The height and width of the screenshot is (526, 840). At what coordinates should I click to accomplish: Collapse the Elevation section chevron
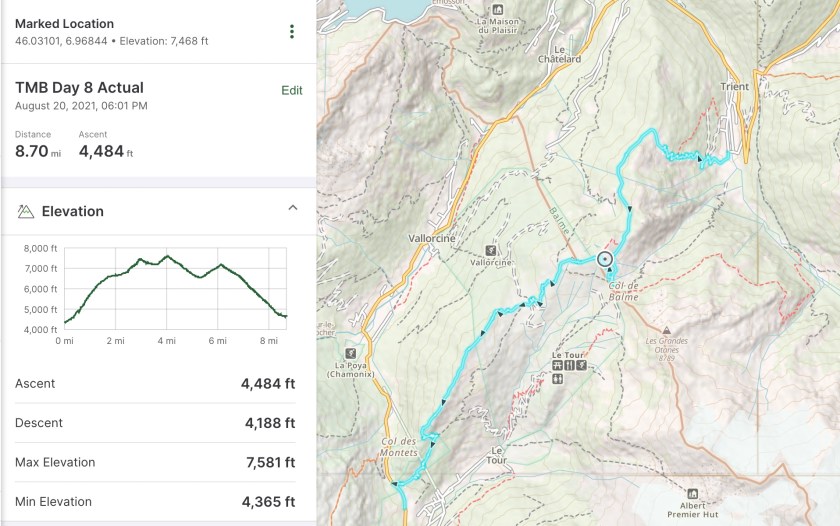[293, 208]
